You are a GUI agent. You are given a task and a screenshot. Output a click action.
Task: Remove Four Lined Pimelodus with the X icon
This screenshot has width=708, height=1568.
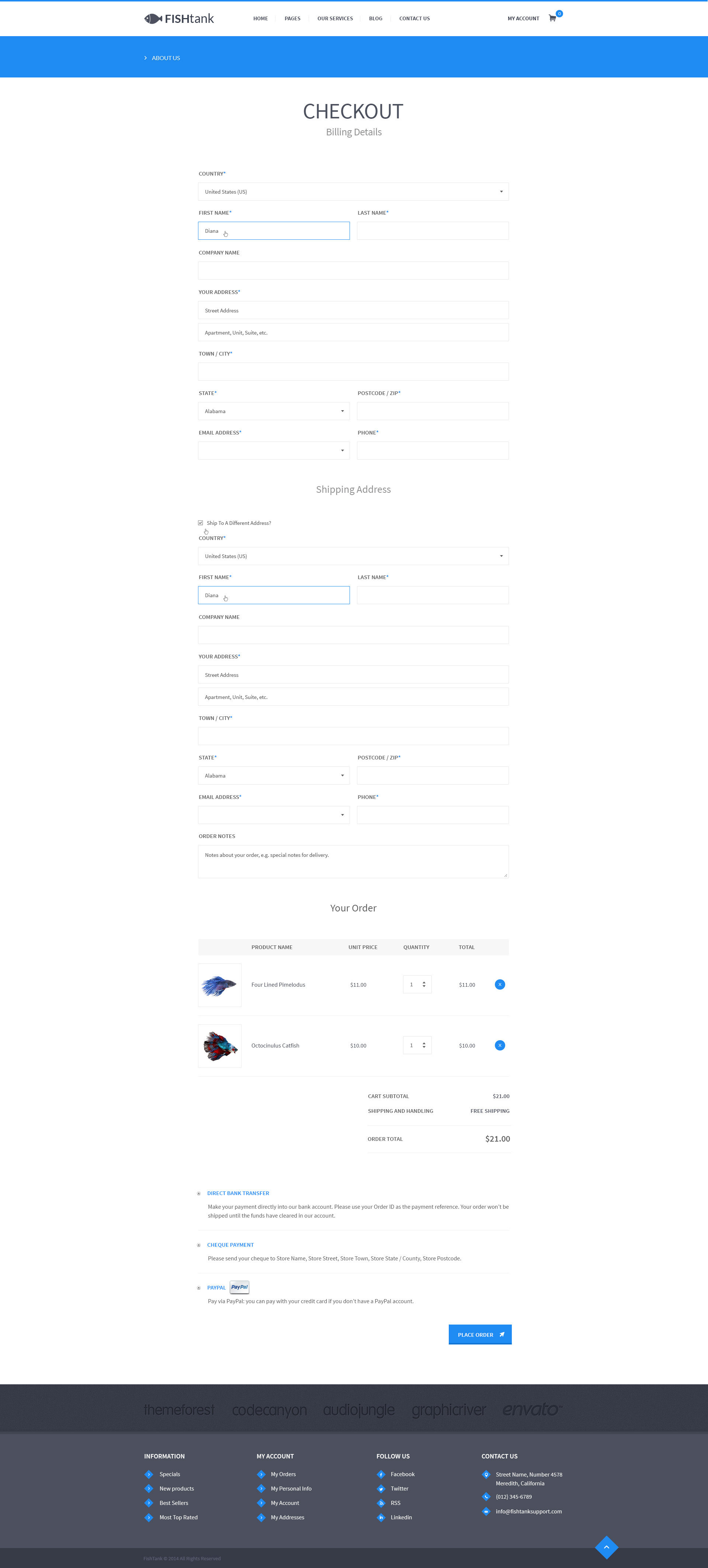click(500, 984)
